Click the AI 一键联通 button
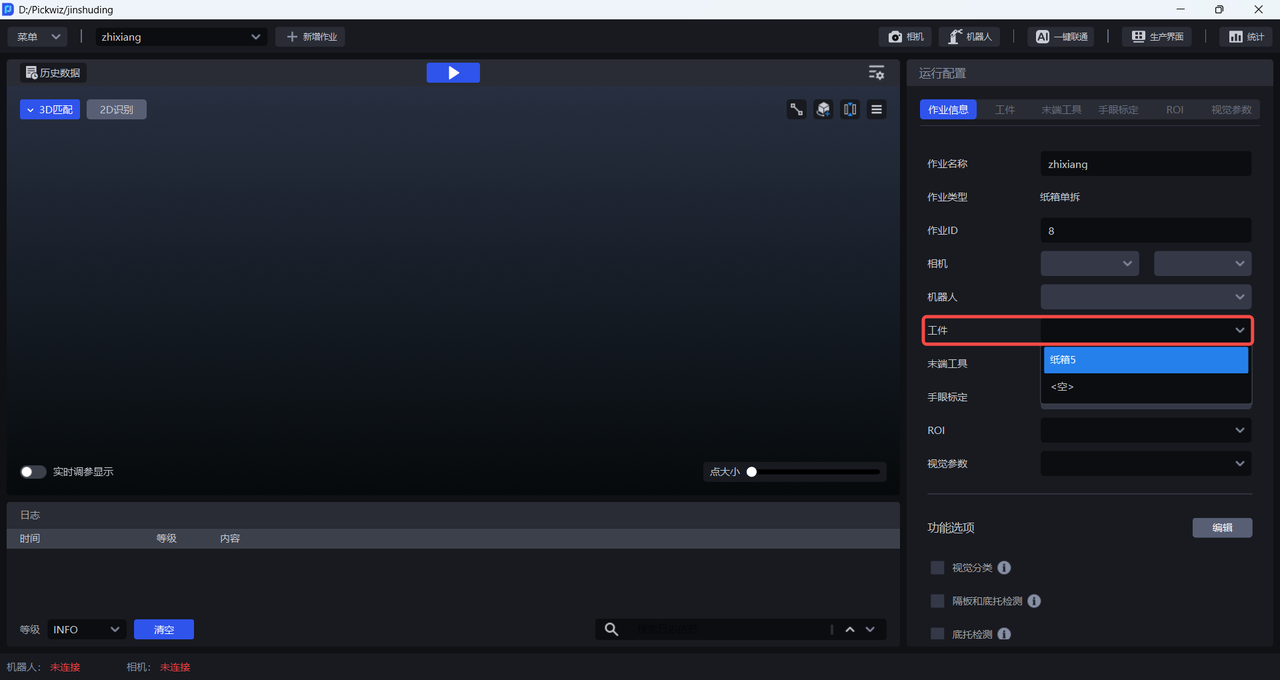This screenshot has height=680, width=1280. click(1061, 37)
